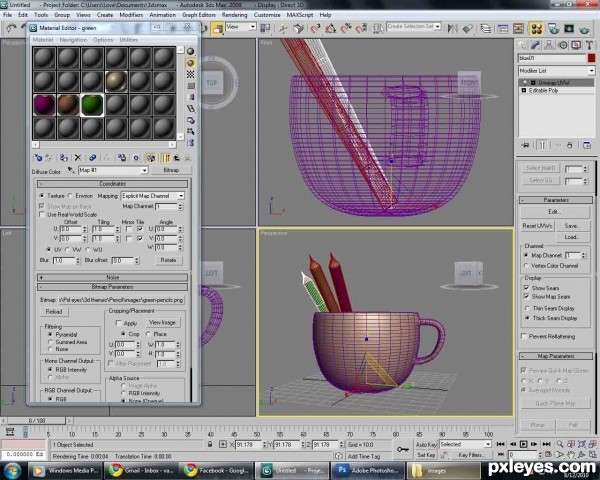Open the Modifiers menu
This screenshot has width=600, height=480.
(x=131, y=15)
